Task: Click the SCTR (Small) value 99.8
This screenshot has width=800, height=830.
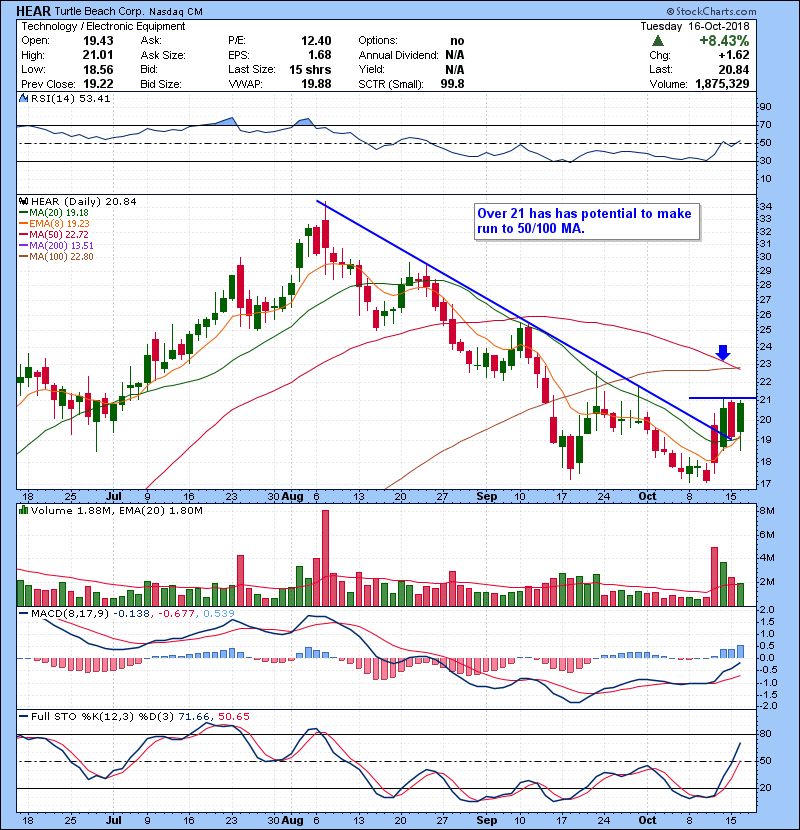Action: tap(452, 84)
